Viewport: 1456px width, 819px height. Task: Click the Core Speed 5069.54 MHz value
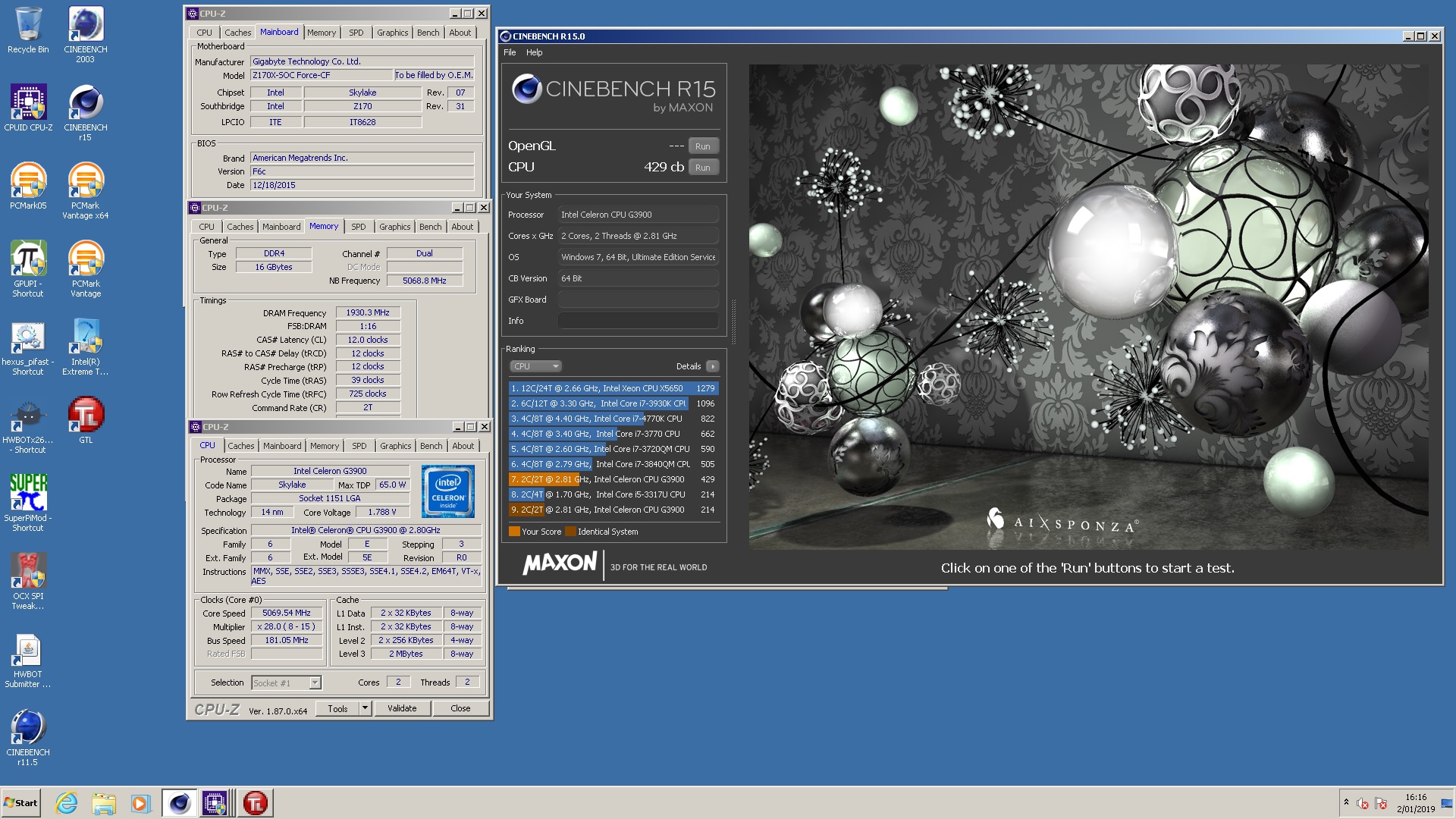287,613
